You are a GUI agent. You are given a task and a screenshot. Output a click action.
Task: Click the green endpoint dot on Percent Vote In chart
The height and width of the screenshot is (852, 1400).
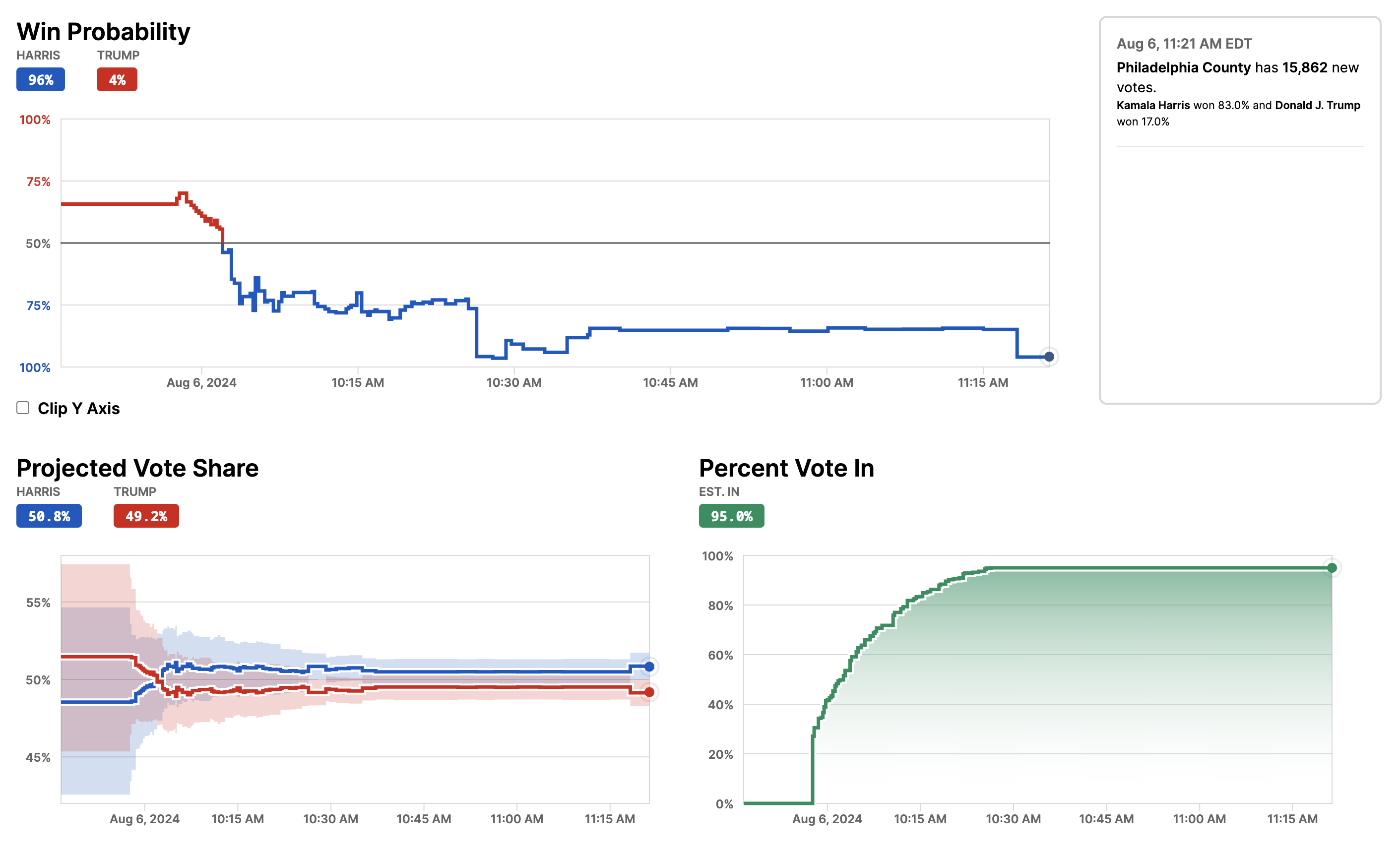pyautogui.click(x=1333, y=567)
